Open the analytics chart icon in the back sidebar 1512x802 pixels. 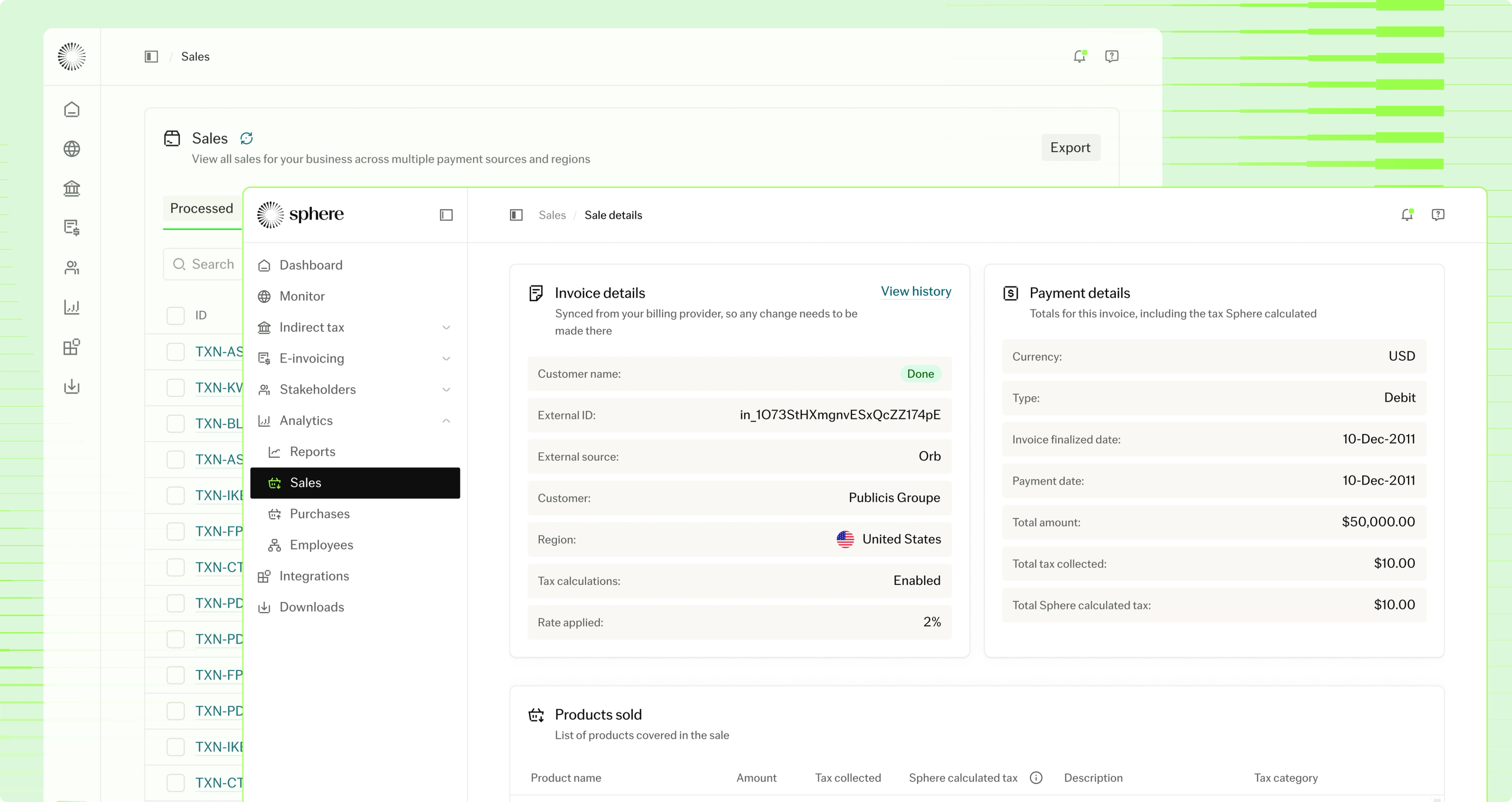click(x=72, y=306)
